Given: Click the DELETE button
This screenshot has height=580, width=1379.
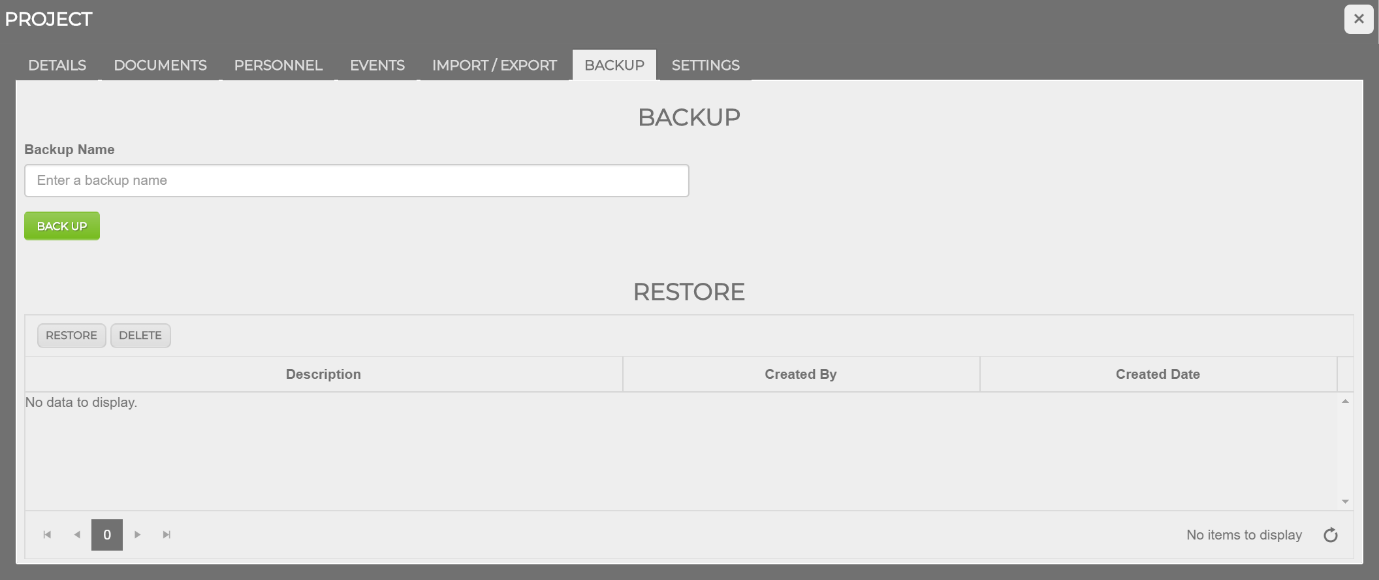Looking at the screenshot, I should [x=140, y=335].
